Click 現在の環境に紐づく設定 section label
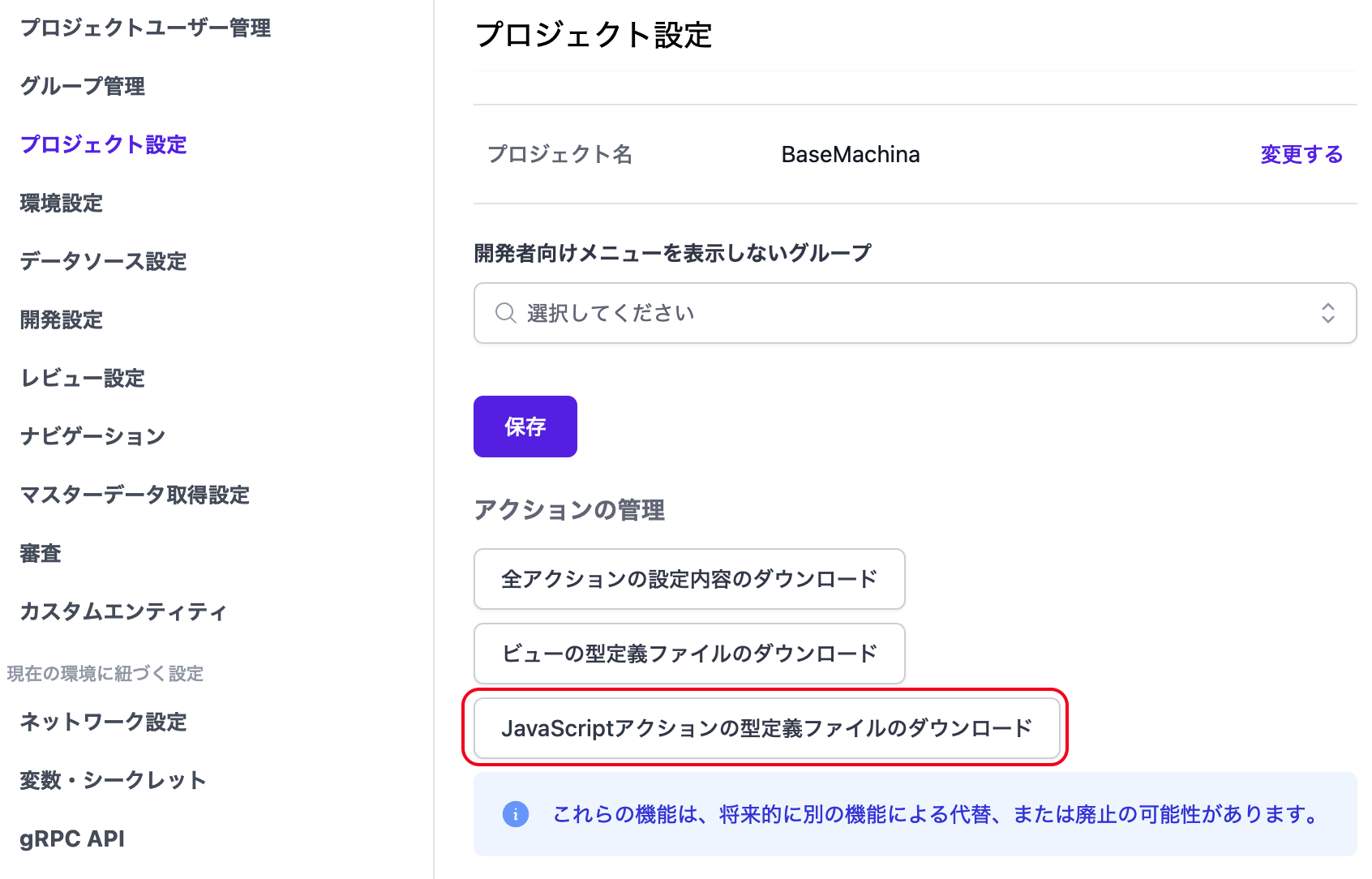The image size is (1372, 879). [x=105, y=673]
